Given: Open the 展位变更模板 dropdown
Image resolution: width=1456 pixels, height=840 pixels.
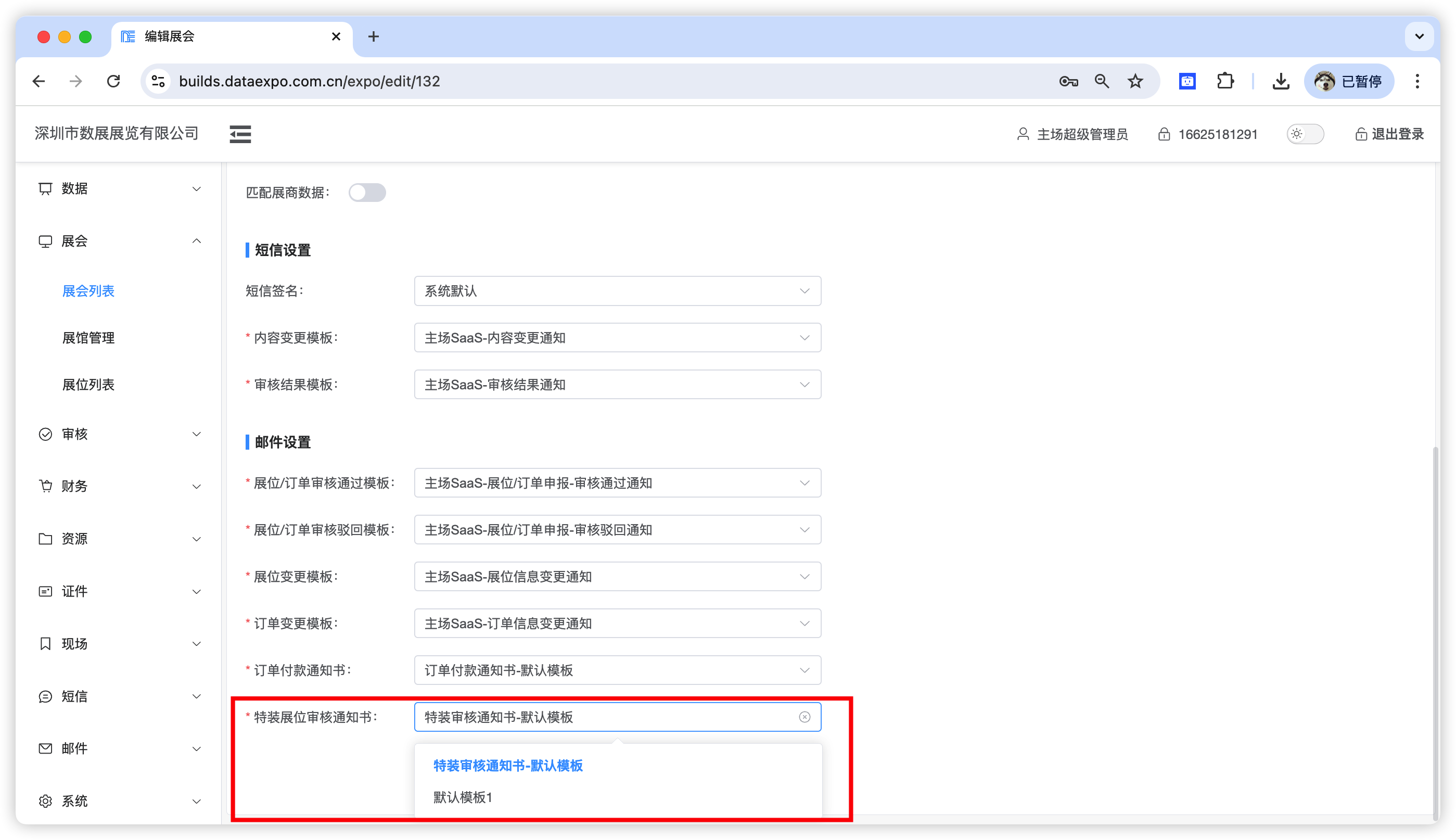Looking at the screenshot, I should (617, 576).
